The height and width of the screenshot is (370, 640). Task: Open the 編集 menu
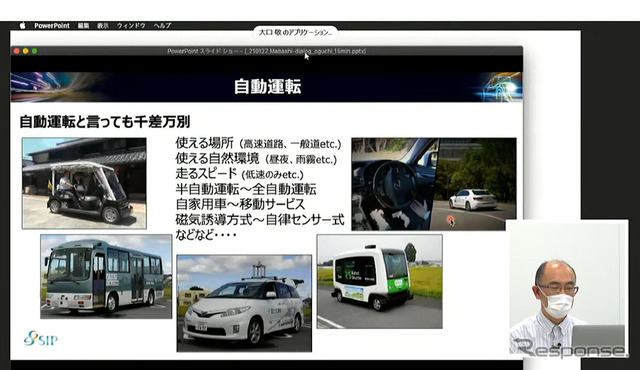coord(83,25)
